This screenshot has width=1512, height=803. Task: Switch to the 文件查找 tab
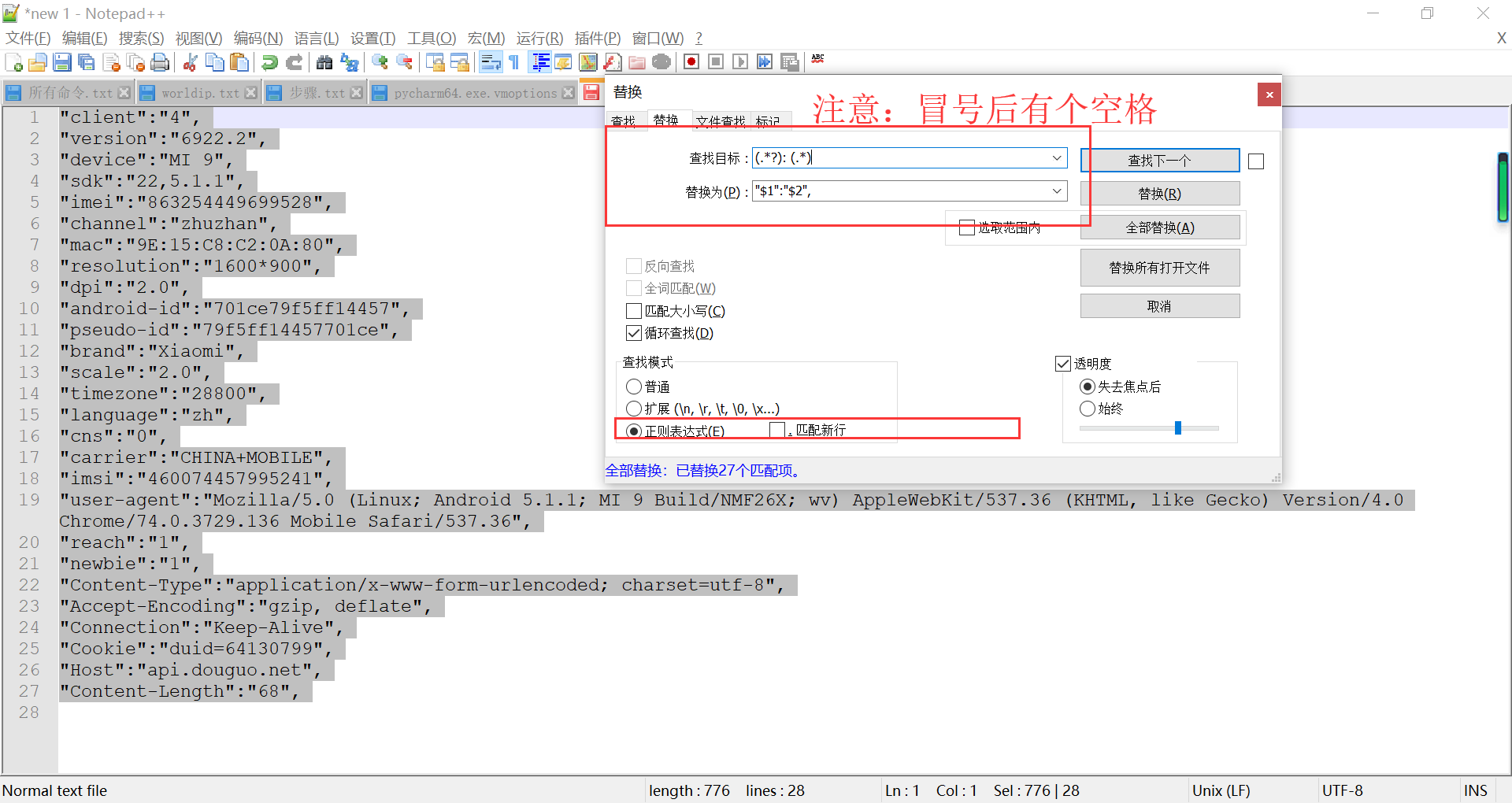pos(721,120)
